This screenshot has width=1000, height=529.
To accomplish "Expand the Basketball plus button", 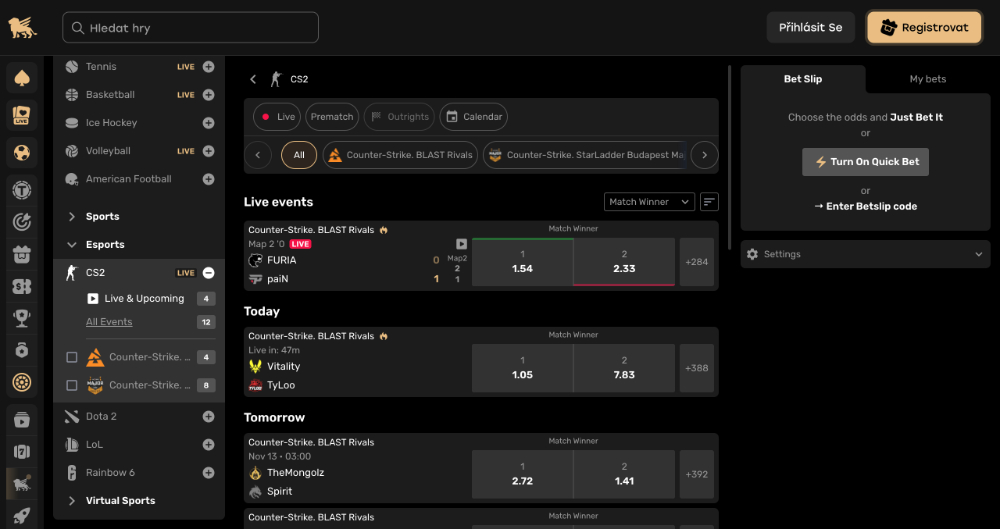I will 209,94.
